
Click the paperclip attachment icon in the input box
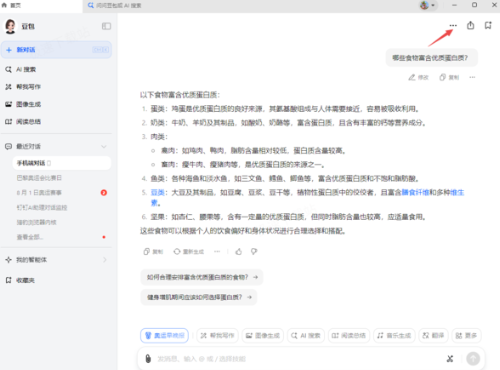148,359
